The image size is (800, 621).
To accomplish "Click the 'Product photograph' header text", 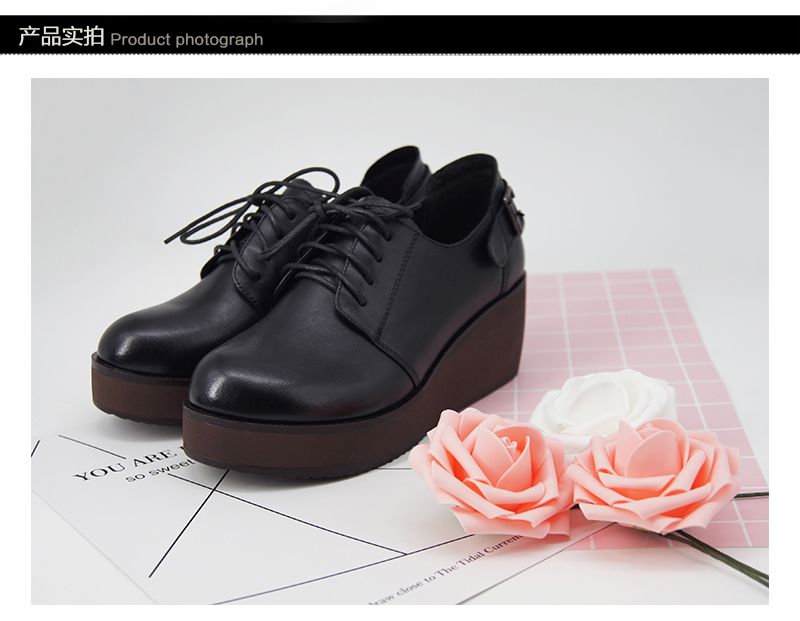I will [x=187, y=39].
